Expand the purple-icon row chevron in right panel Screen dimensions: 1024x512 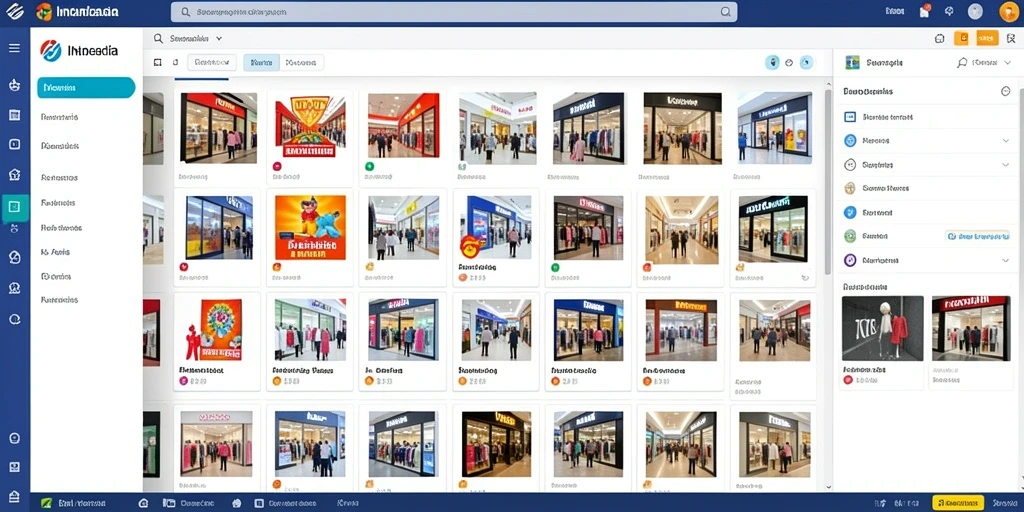[1006, 260]
